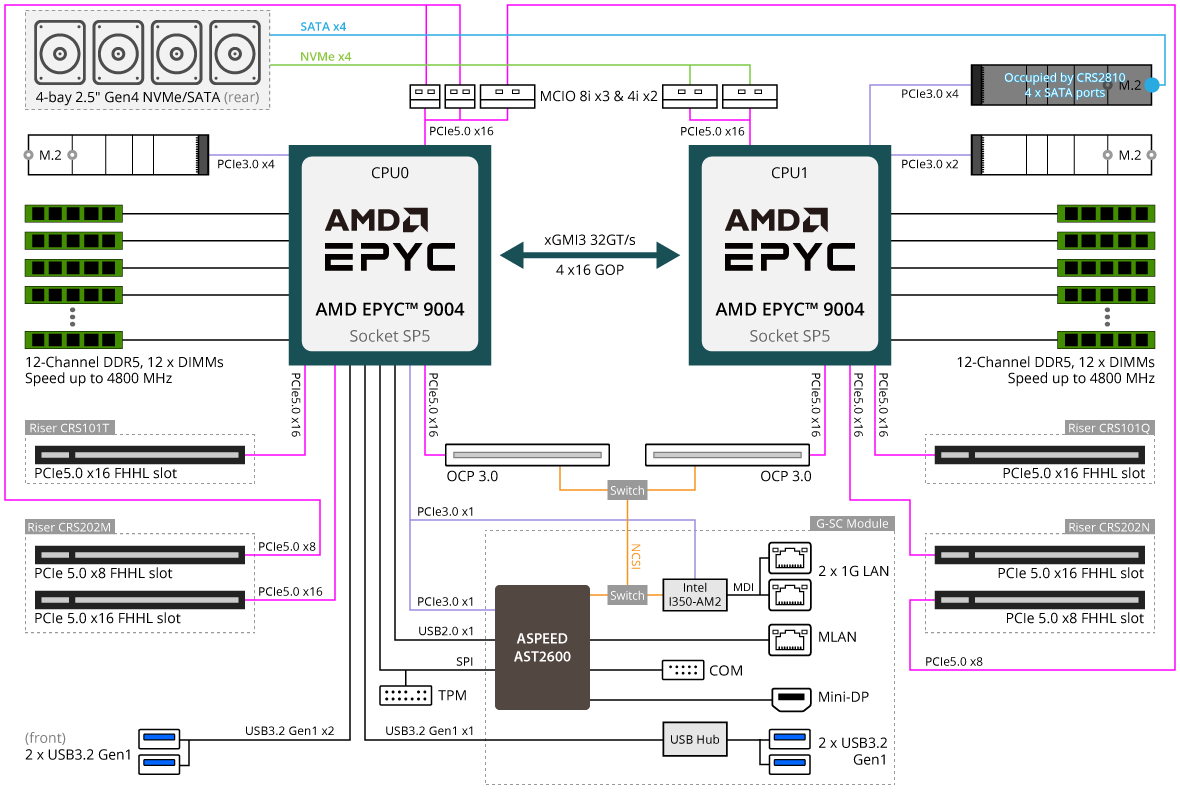Click the TPM header connector icon
Image resolution: width=1180 pixels, height=800 pixels.
click(x=405, y=695)
